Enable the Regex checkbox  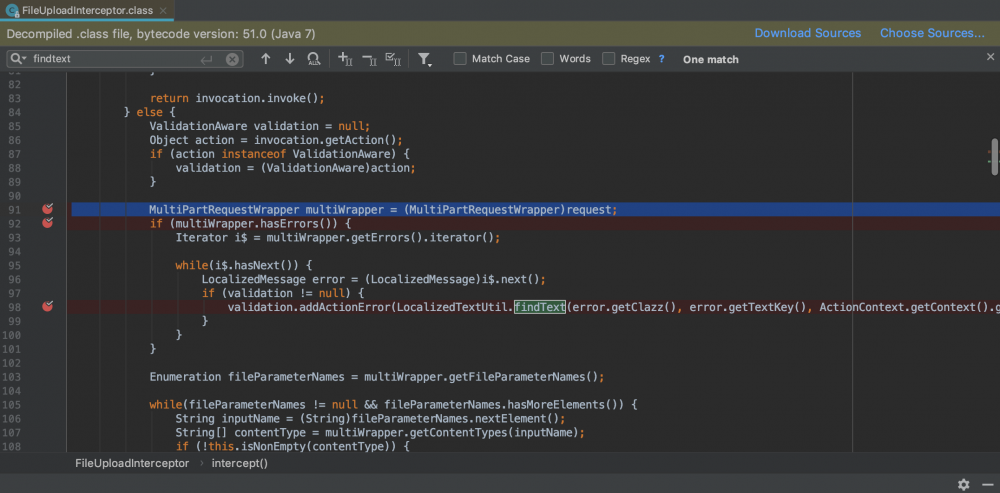[609, 59]
